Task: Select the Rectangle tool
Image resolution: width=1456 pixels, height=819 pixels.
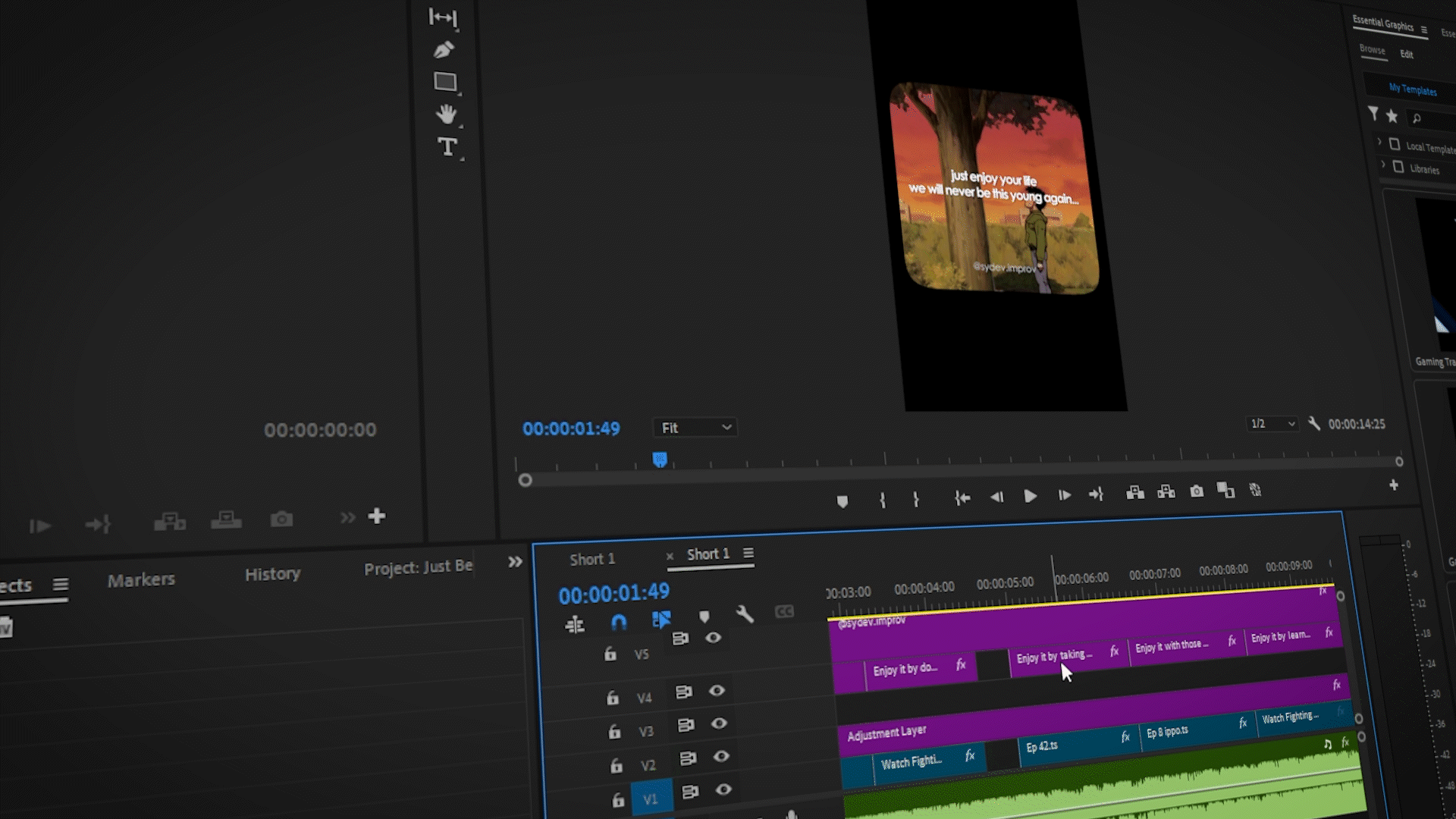Action: (x=445, y=82)
